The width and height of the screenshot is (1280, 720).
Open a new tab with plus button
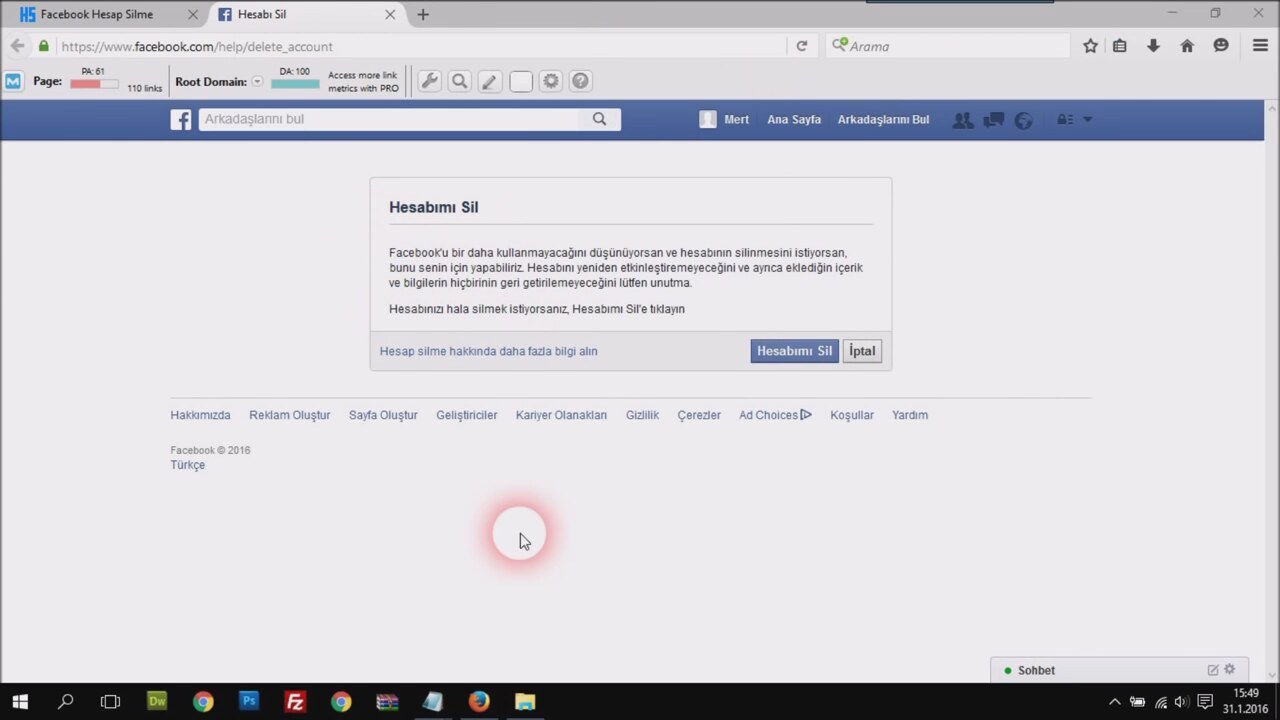(423, 14)
